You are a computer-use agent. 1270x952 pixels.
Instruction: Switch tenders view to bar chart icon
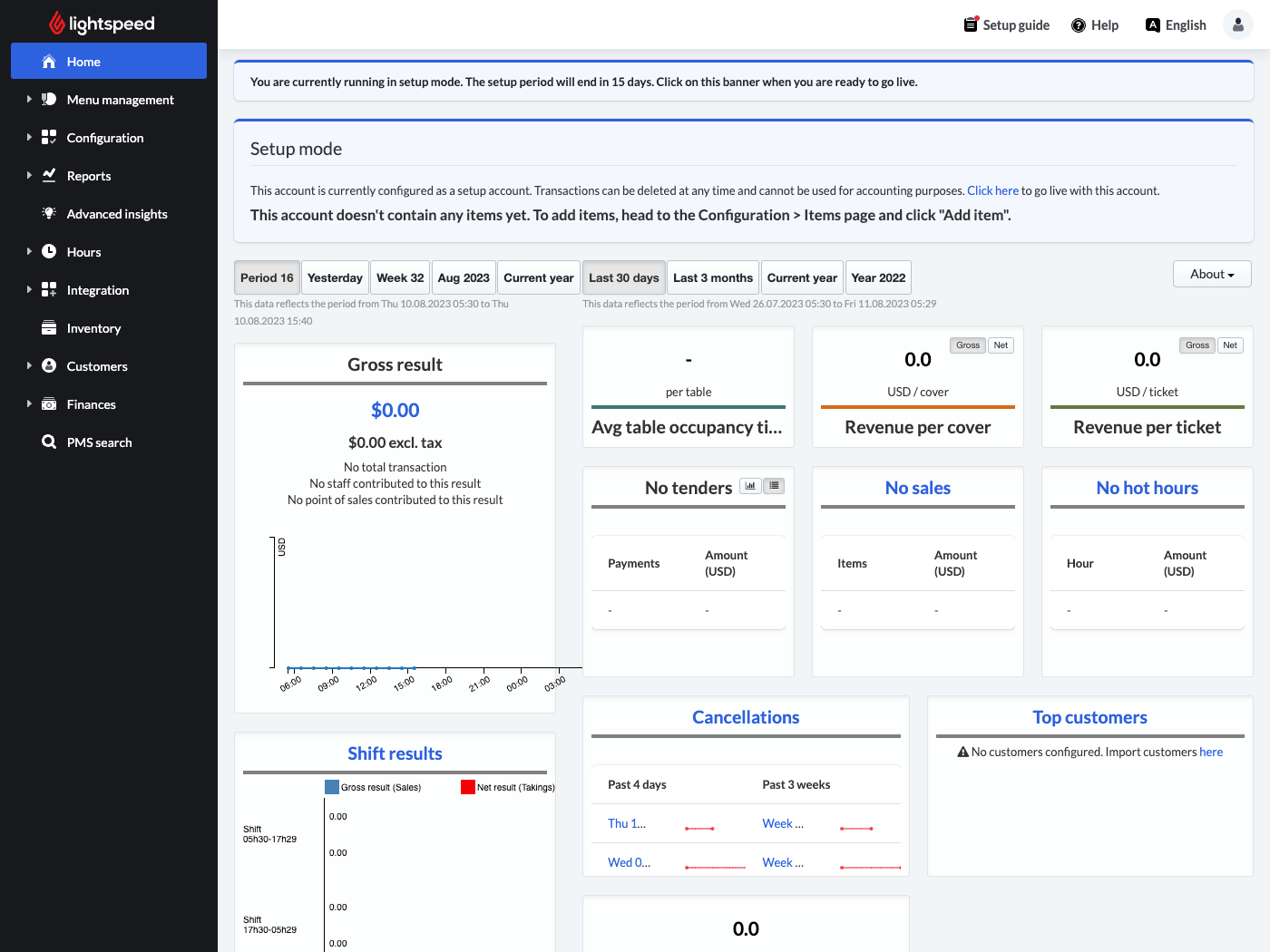750,486
